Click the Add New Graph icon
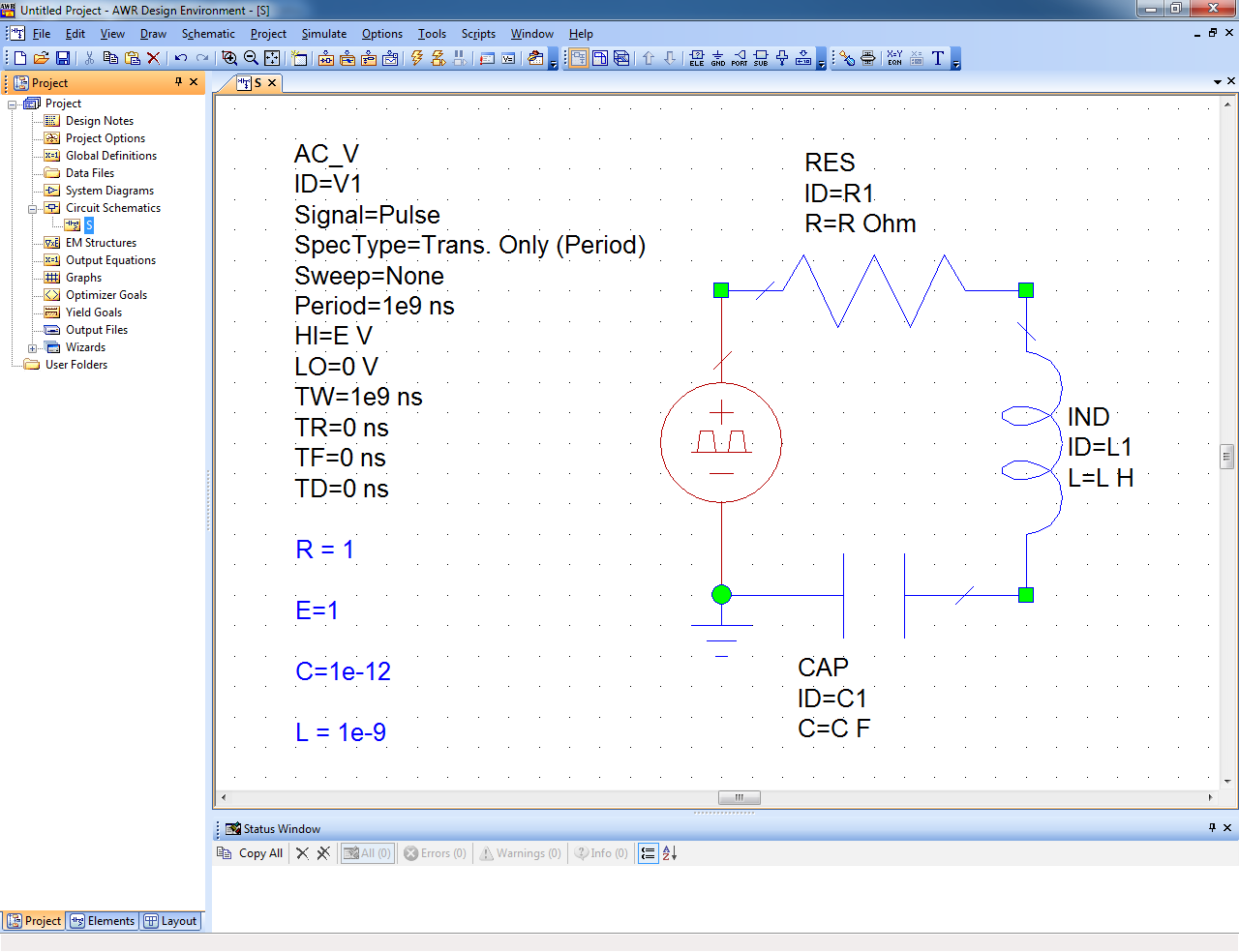This screenshot has width=1239, height=952. pyautogui.click(x=390, y=58)
